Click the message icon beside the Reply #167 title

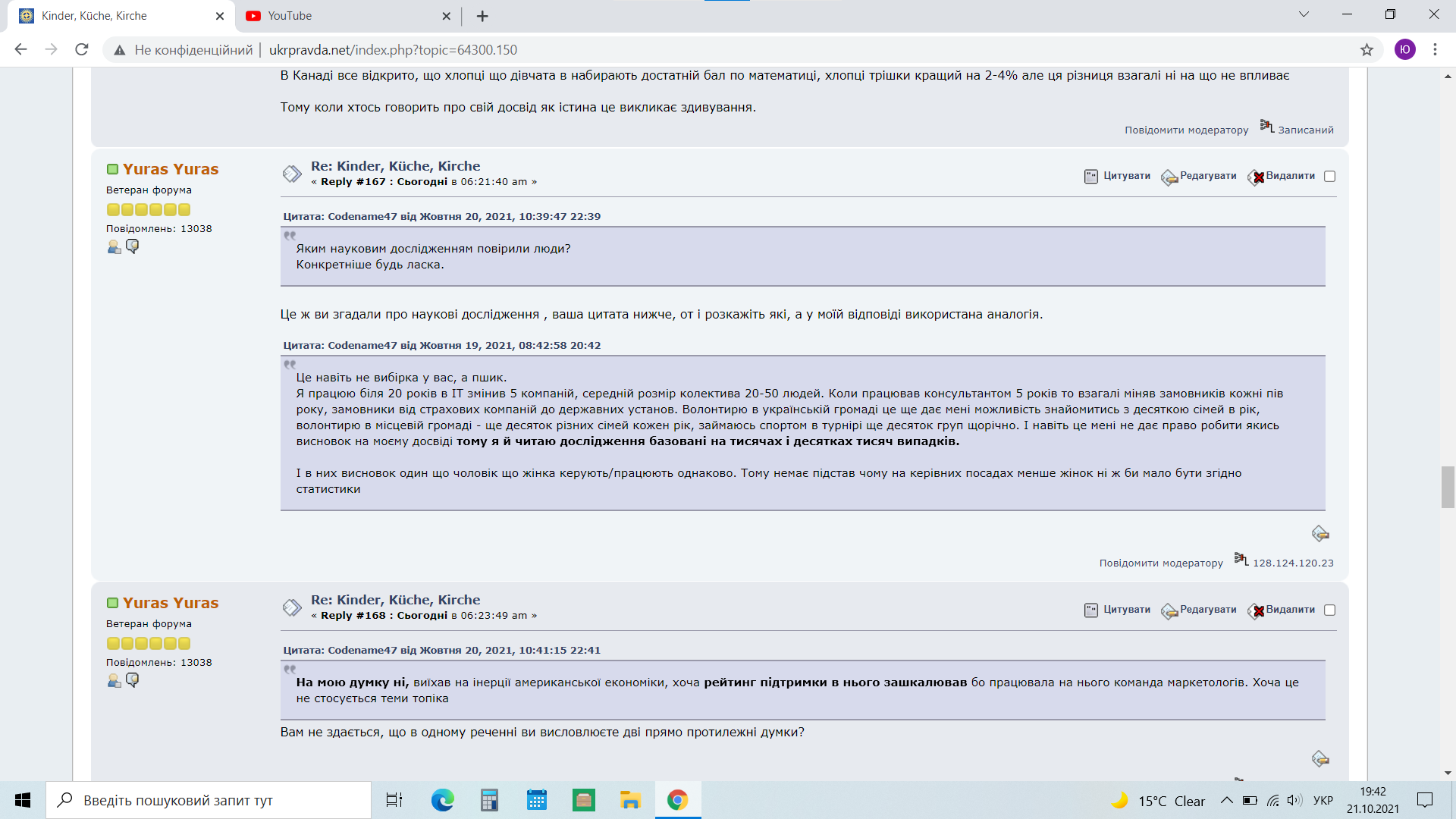pos(292,174)
